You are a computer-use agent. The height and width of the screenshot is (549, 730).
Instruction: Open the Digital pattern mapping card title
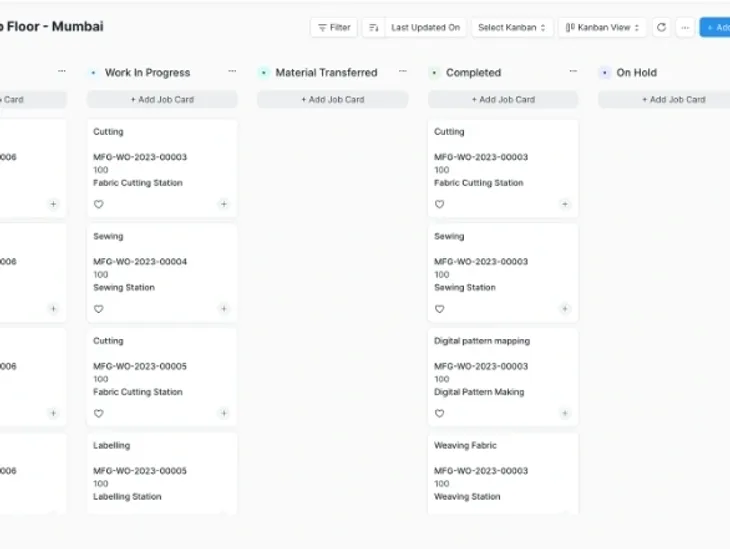click(x=482, y=341)
